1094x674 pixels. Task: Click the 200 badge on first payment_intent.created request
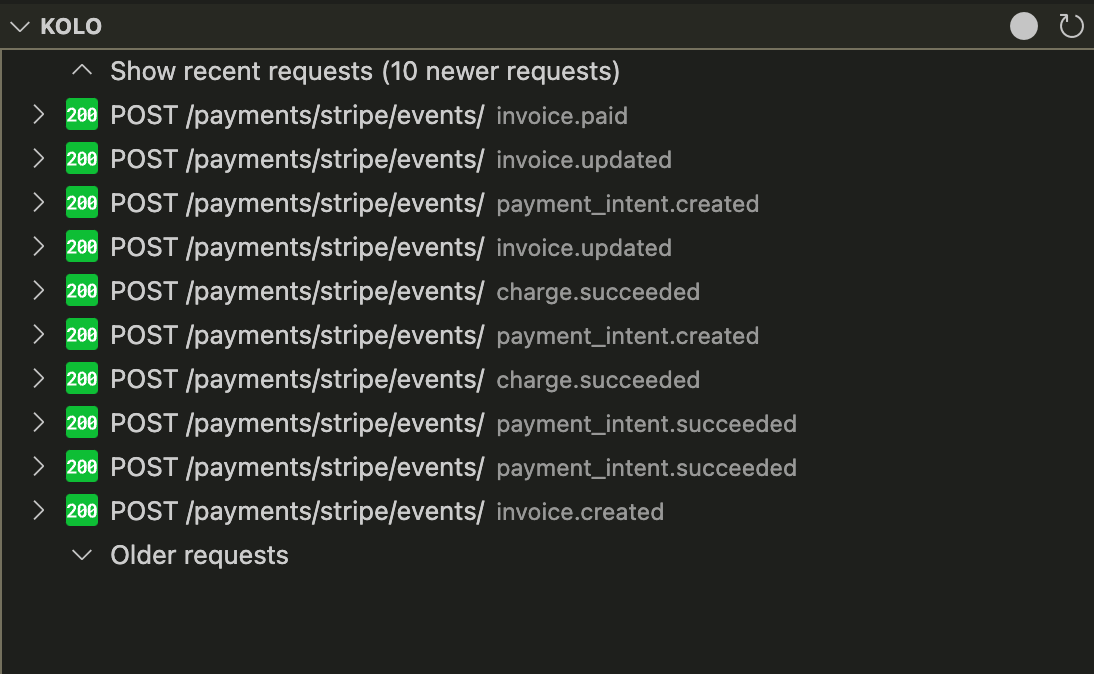tap(81, 203)
